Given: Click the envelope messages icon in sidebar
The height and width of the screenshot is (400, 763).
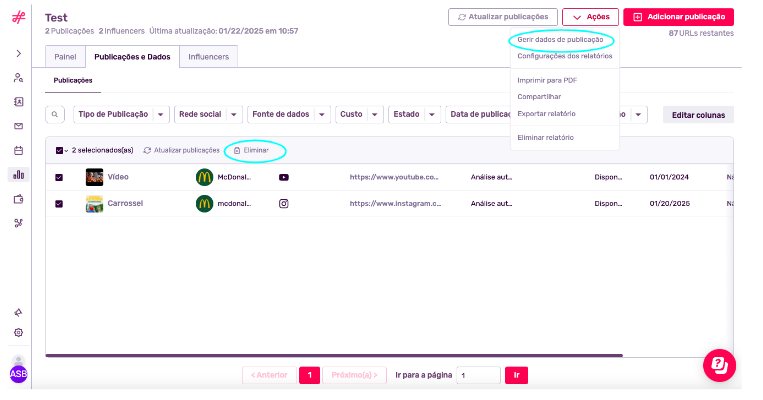Looking at the screenshot, I should [x=18, y=126].
